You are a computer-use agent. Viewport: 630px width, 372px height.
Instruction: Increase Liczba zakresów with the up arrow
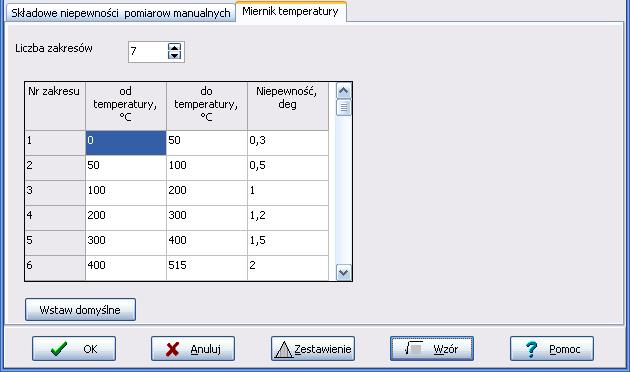[x=174, y=47]
